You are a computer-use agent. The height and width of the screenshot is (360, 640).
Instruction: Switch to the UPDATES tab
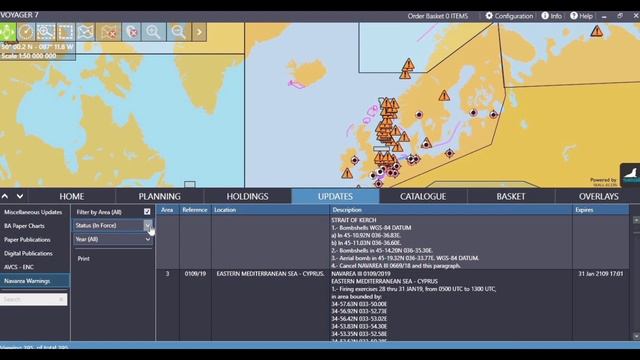(336, 196)
